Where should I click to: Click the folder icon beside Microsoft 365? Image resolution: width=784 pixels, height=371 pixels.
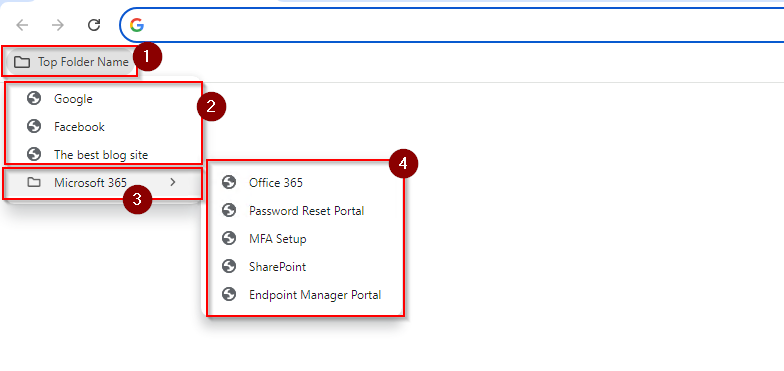click(x=34, y=182)
